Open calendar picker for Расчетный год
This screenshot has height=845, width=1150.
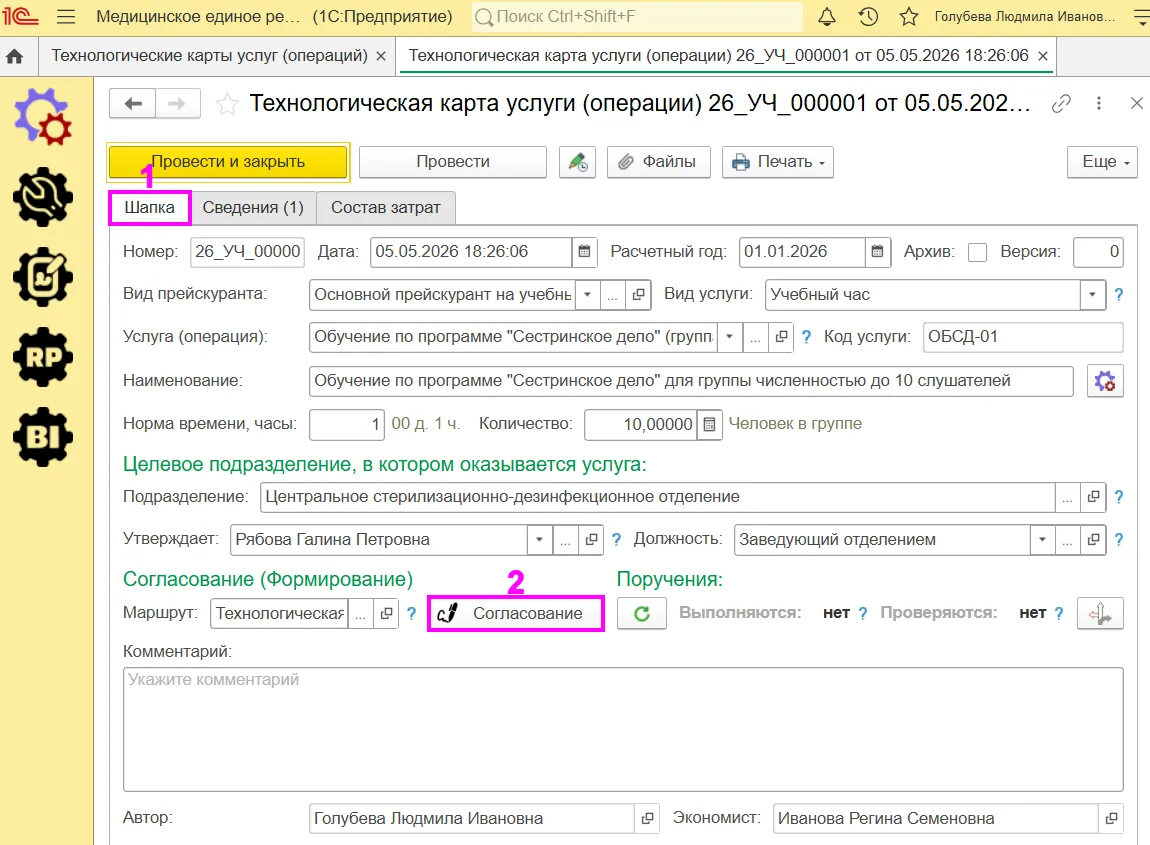point(877,252)
